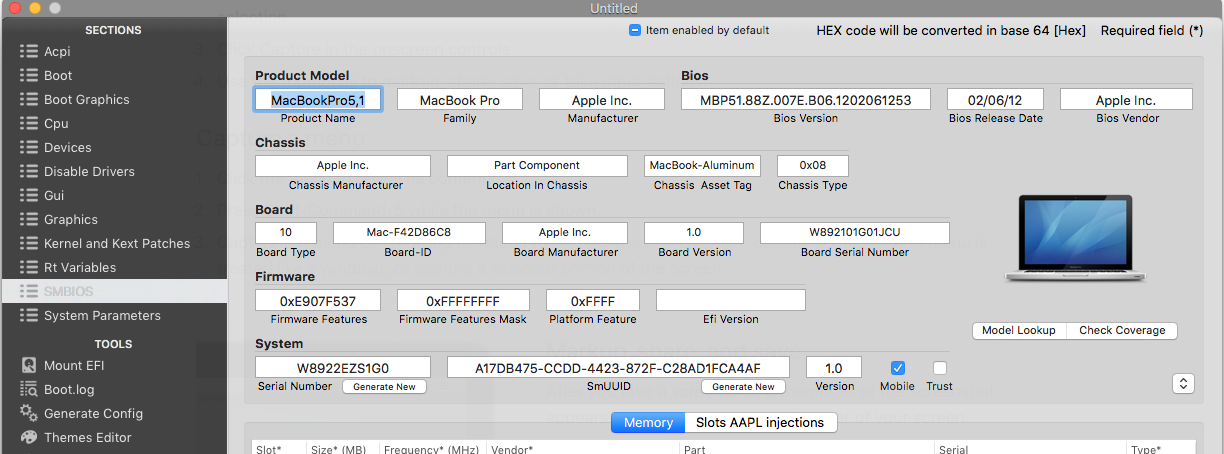Click the empty Efi Version field

(731, 300)
